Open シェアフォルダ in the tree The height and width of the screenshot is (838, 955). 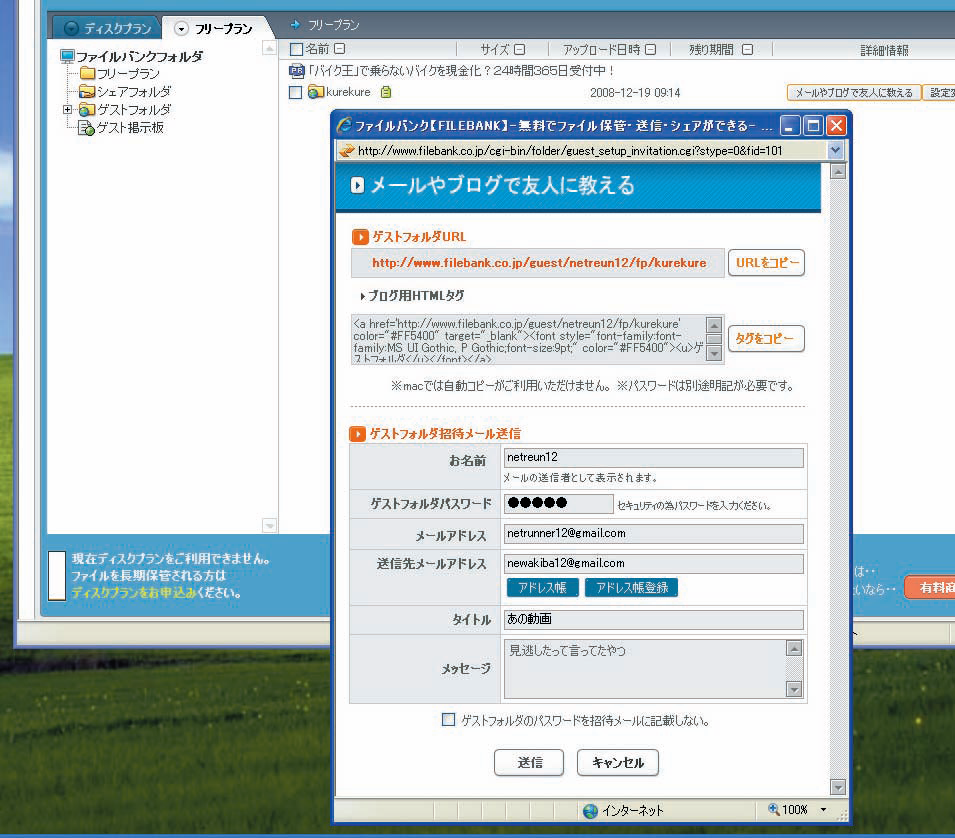click(x=134, y=92)
